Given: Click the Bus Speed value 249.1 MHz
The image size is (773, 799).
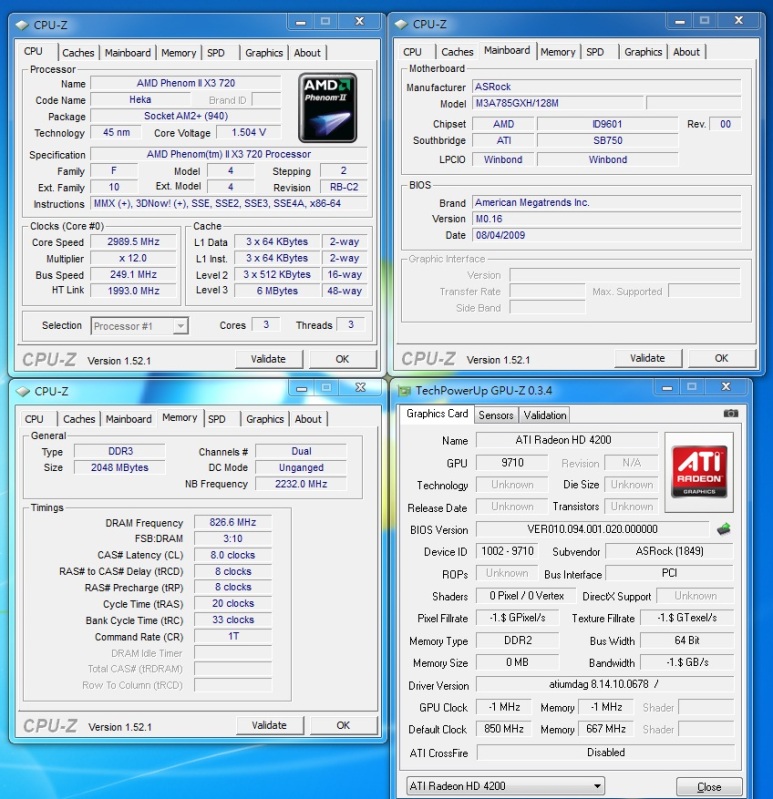Looking at the screenshot, I should click(x=134, y=274).
